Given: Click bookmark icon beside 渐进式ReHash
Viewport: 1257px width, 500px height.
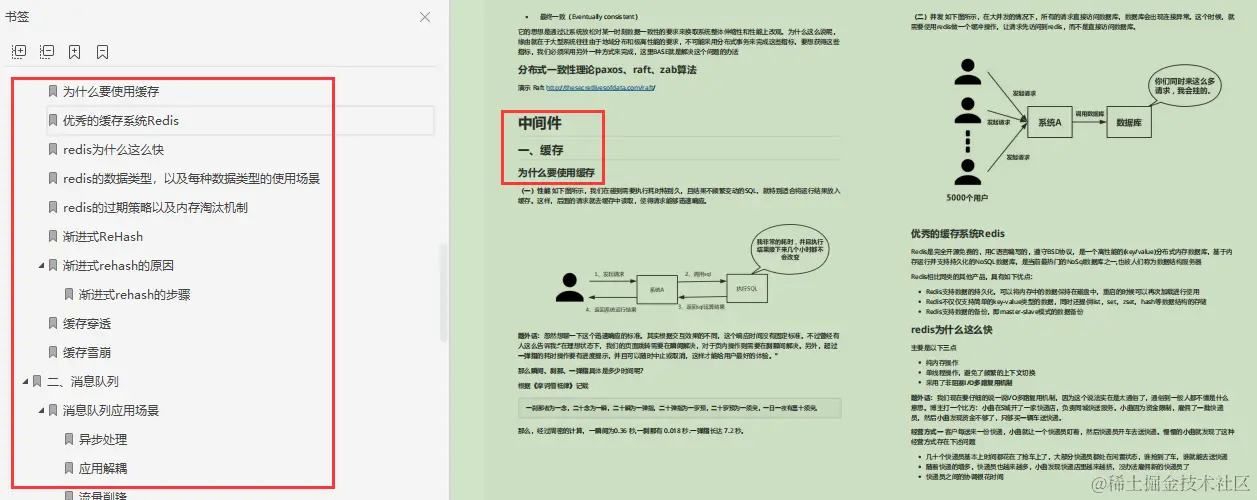Looking at the screenshot, I should [53, 236].
